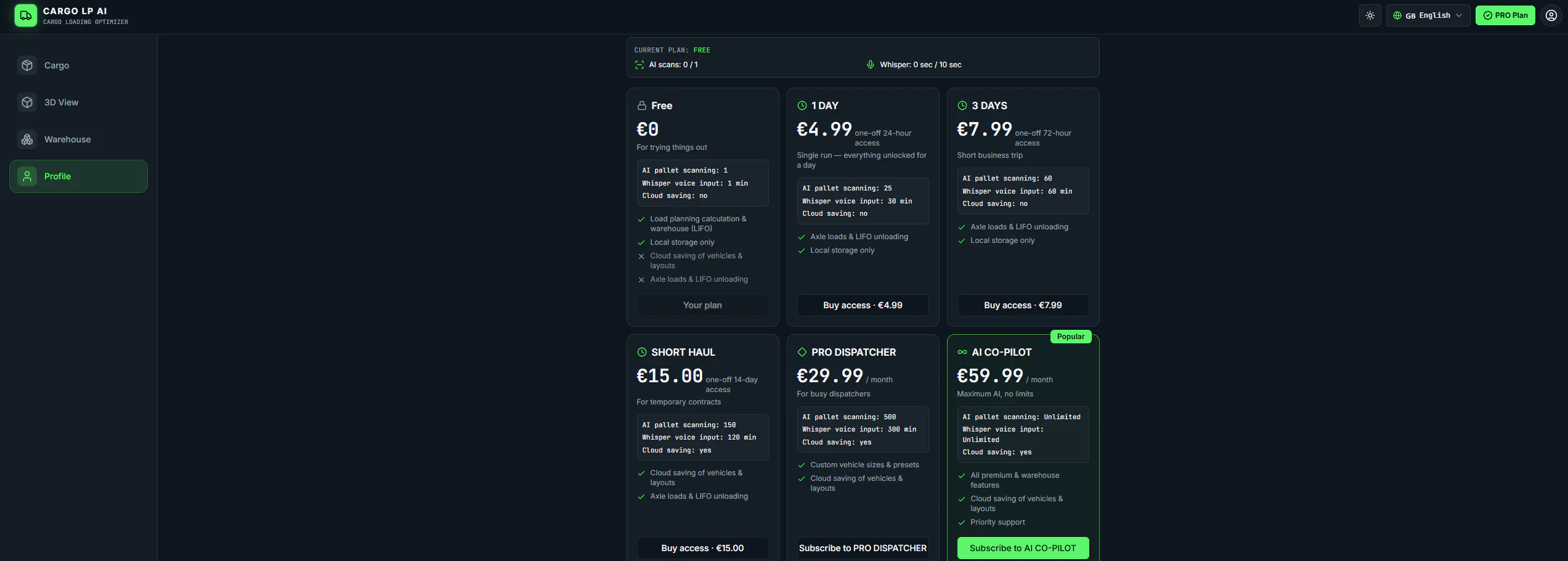Buy SHORT HAUL access for €15.00

pyautogui.click(x=702, y=548)
